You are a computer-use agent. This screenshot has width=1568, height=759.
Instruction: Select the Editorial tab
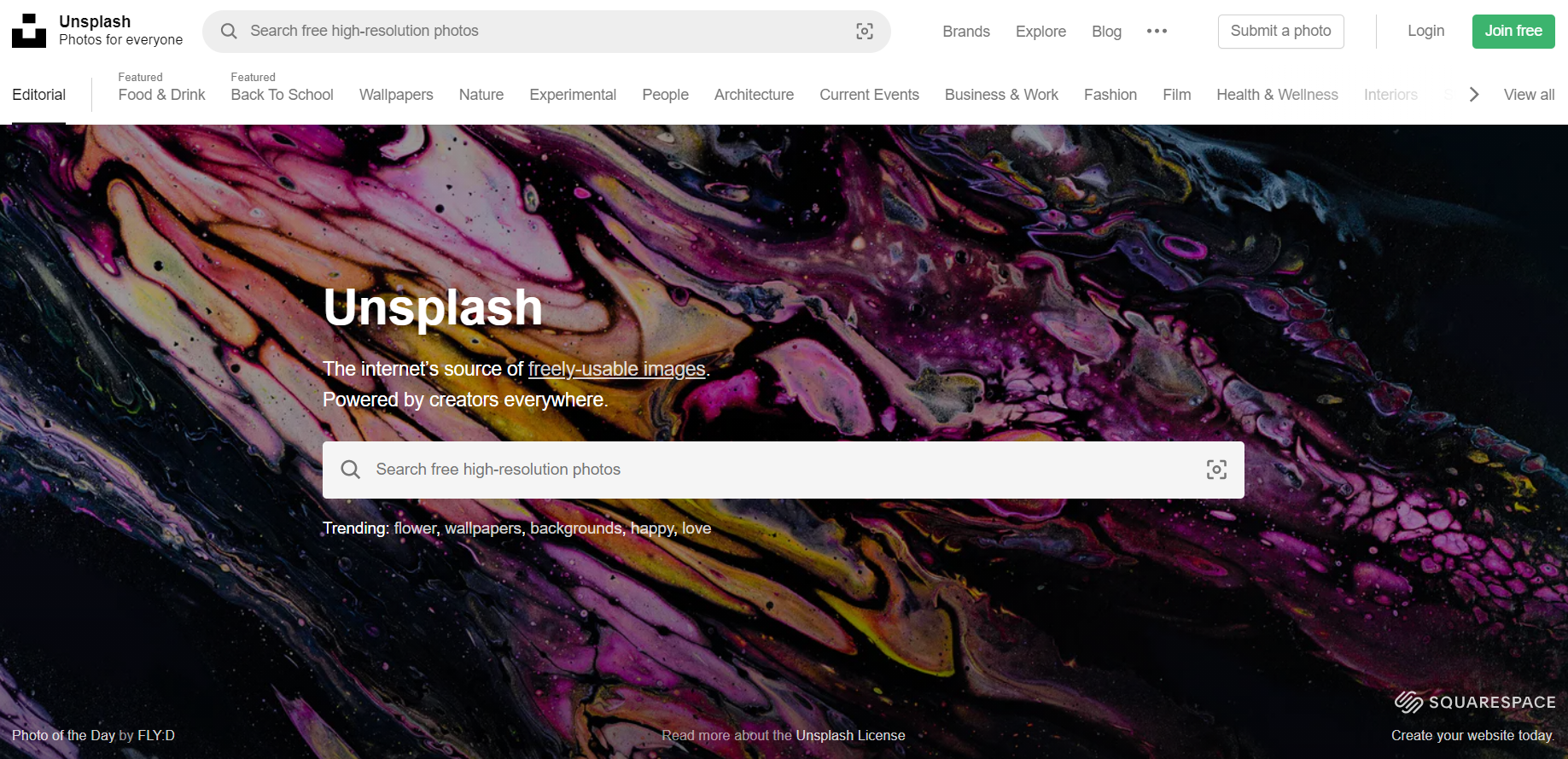pyautogui.click(x=38, y=95)
